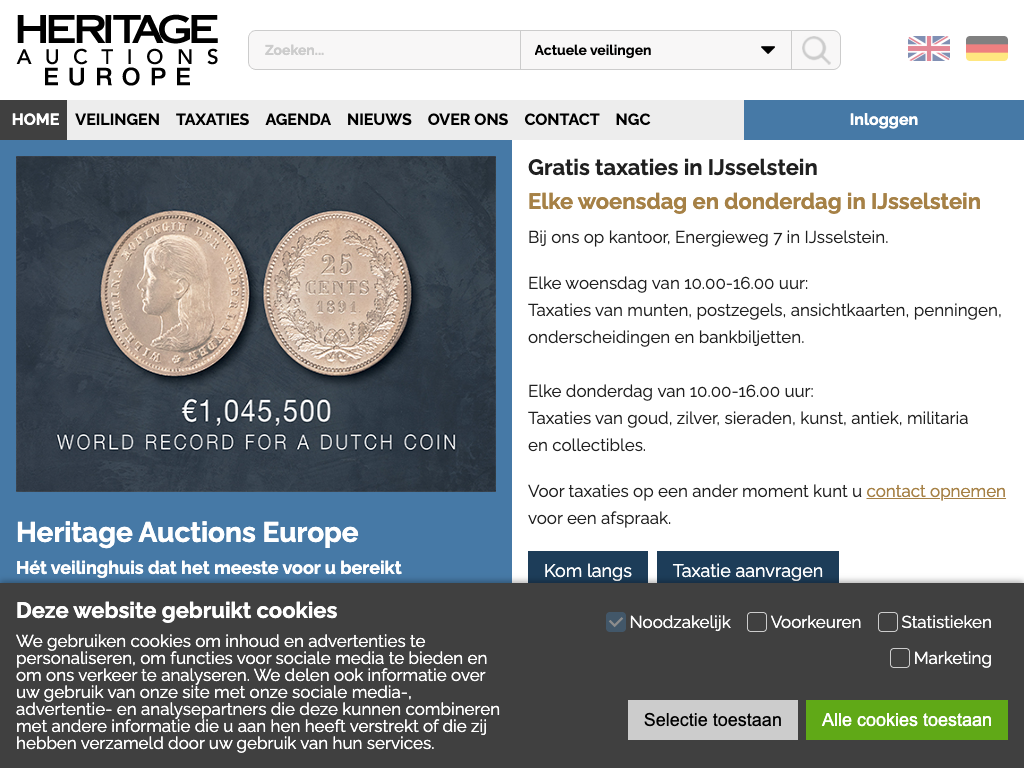Click the magnifying glass search icon
The width and height of the screenshot is (1024, 768).
coord(816,50)
